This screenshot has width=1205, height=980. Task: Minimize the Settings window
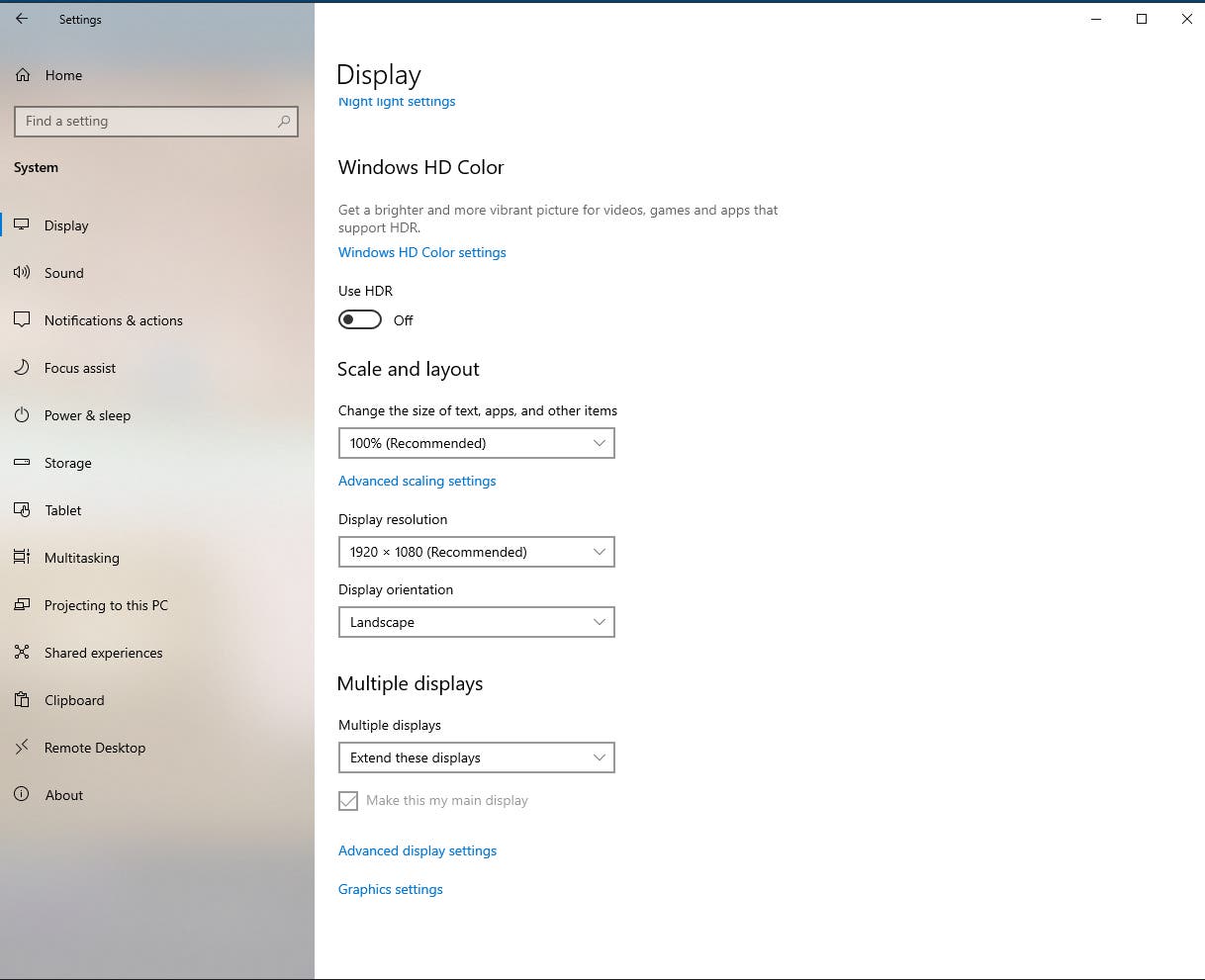tap(1096, 19)
